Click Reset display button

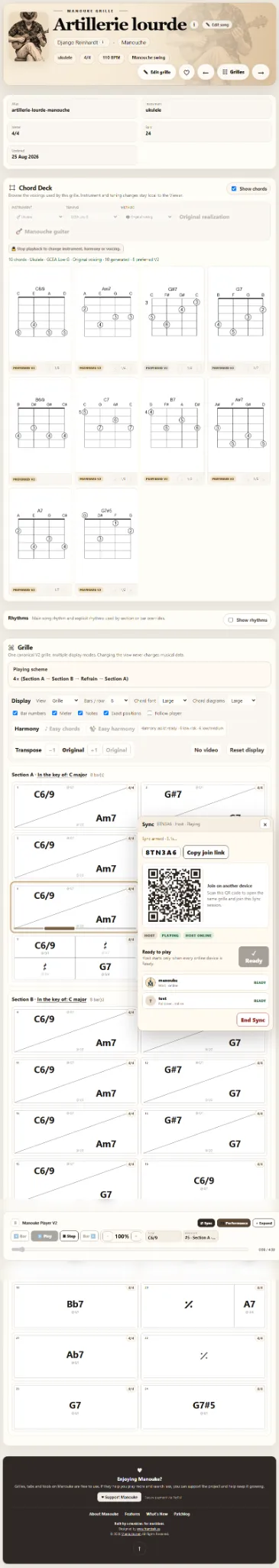point(247,750)
